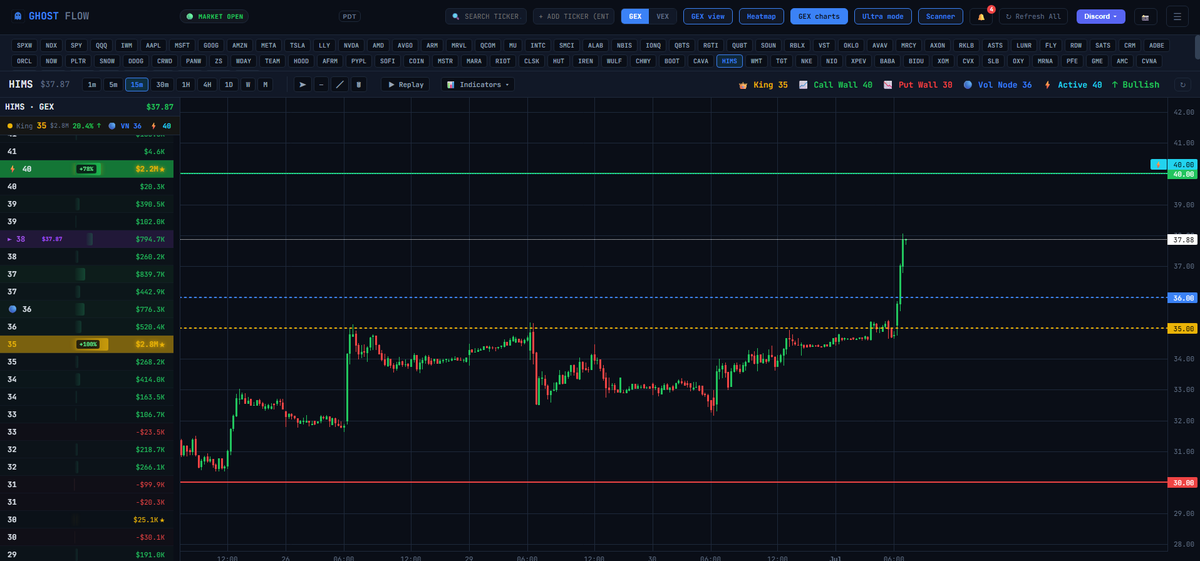Image resolution: width=1200 pixels, height=561 pixels.
Task: Click the star on the $2.2M row
Action: pyautogui.click(x=162, y=169)
